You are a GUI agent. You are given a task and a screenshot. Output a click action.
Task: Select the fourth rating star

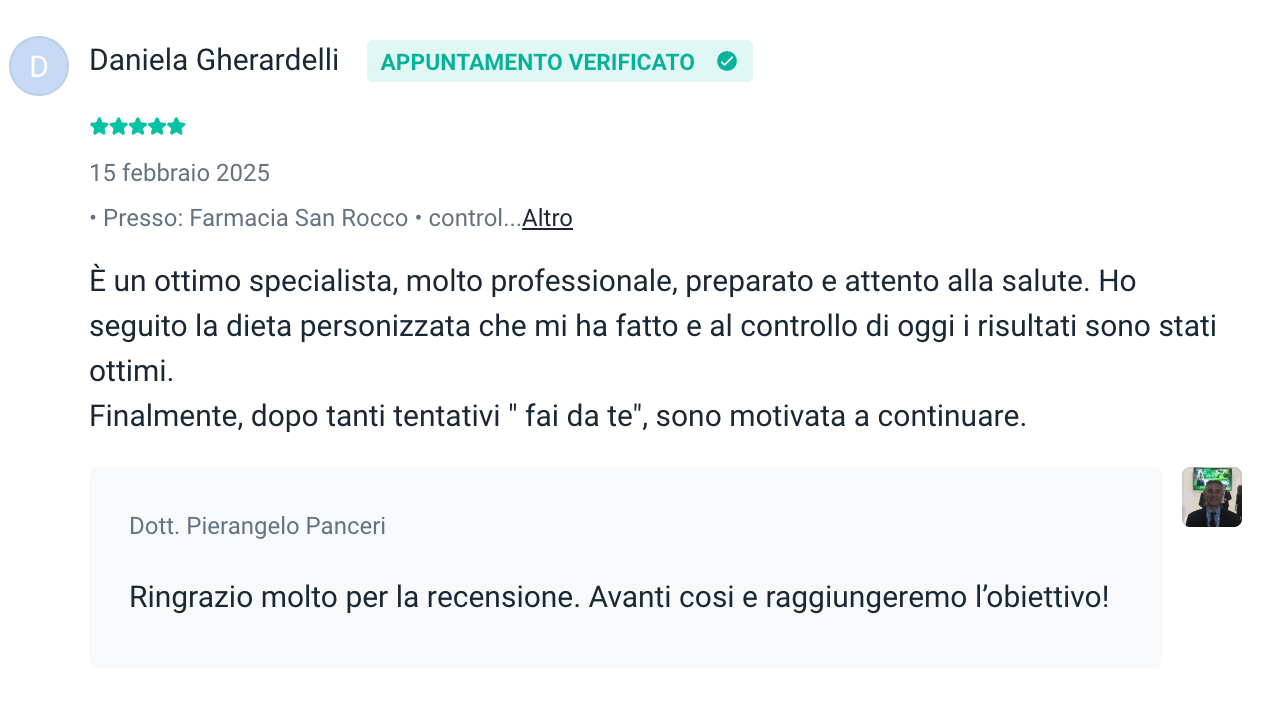157,127
